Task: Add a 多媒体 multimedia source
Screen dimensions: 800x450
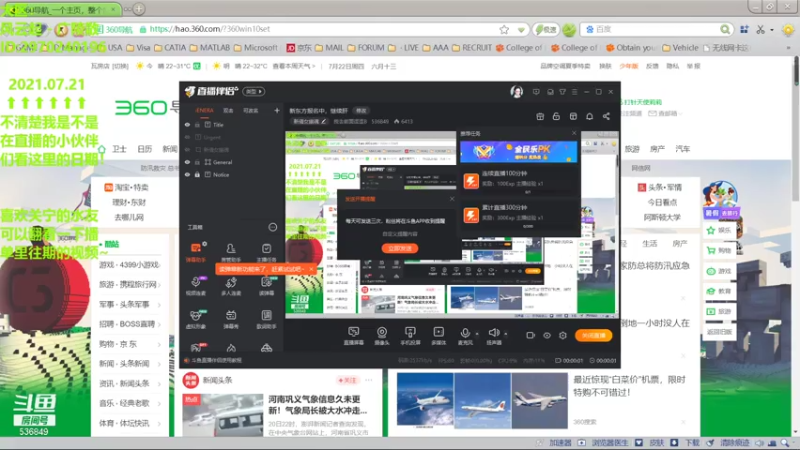Action: click(x=438, y=336)
